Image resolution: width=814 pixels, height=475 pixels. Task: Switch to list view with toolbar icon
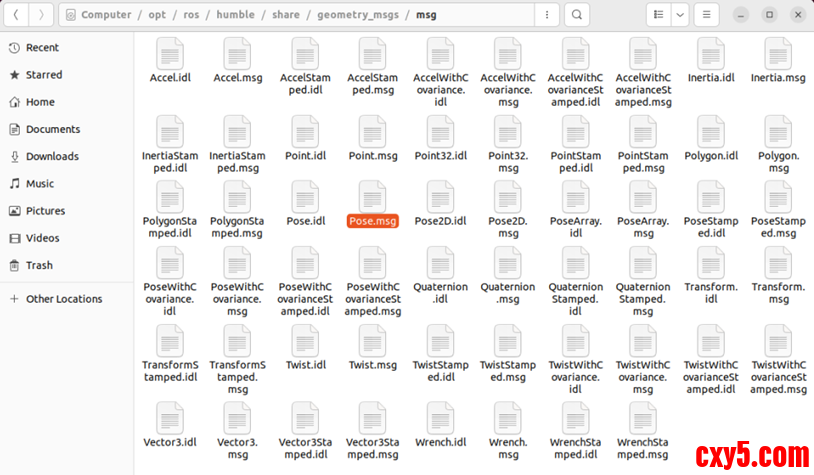[x=658, y=15]
